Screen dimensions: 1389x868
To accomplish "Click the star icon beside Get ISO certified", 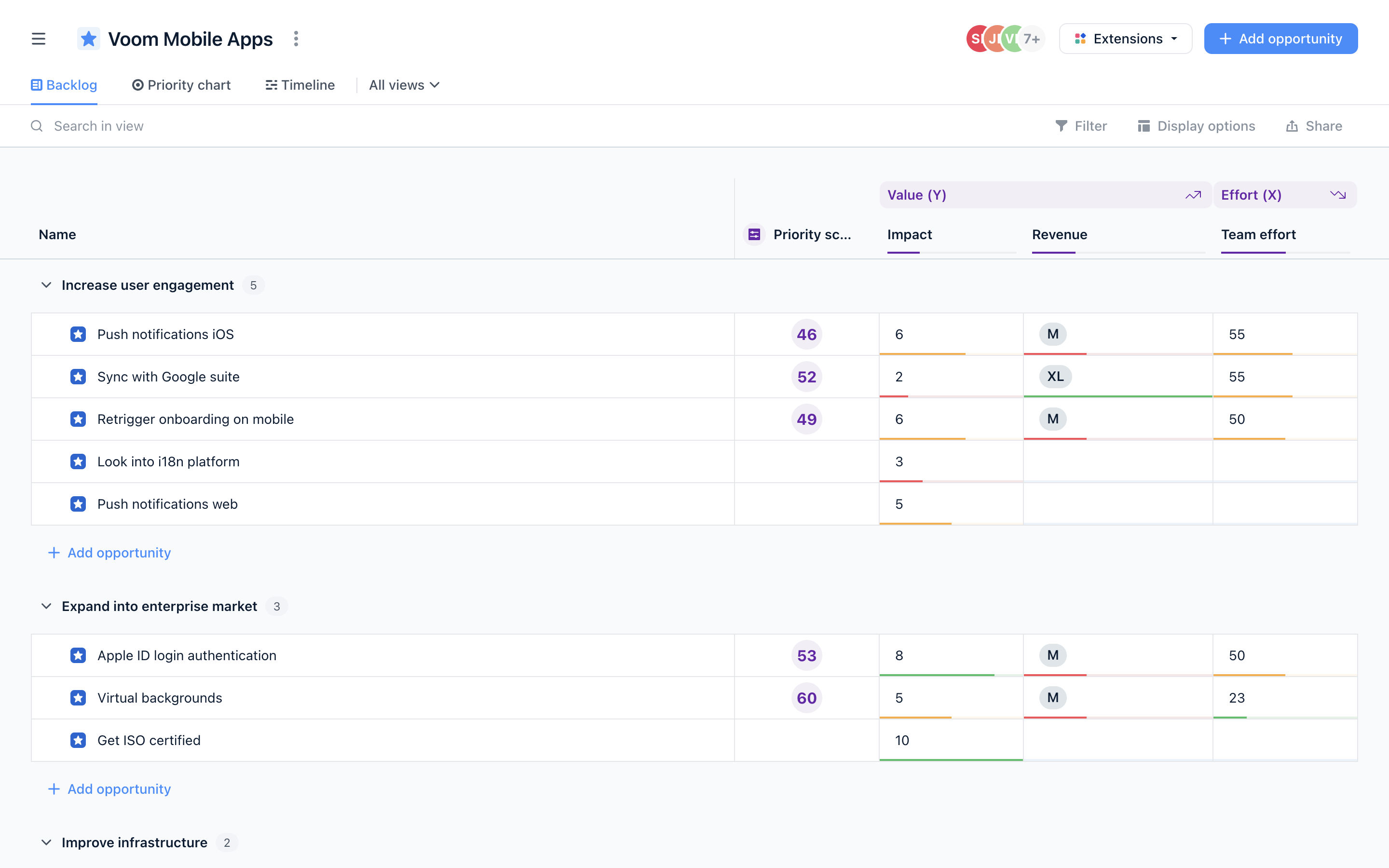I will point(78,740).
